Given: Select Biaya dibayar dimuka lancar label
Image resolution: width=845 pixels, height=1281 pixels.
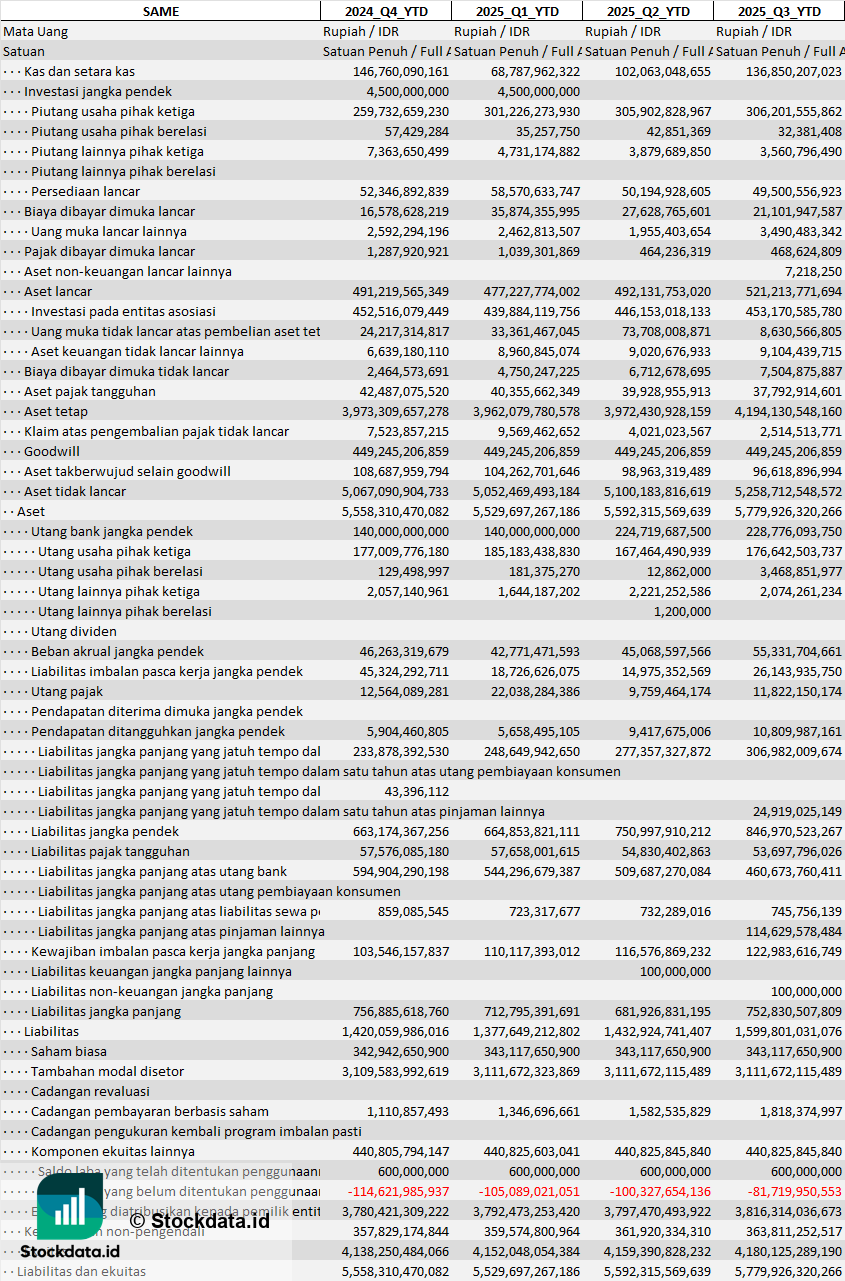Looking at the screenshot, I should [x=109, y=211].
